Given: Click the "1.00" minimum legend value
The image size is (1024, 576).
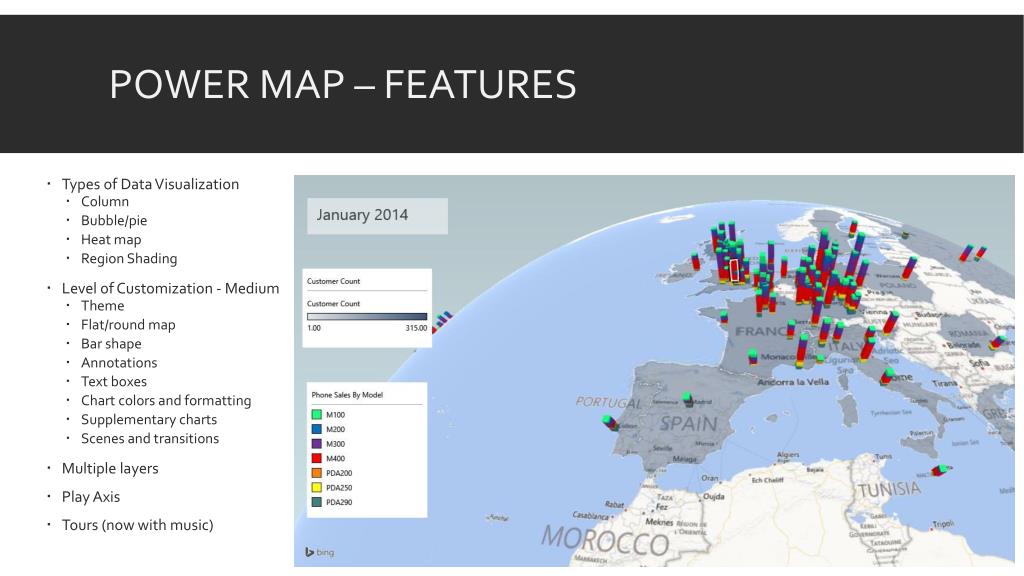Looking at the screenshot, I should point(314,328).
